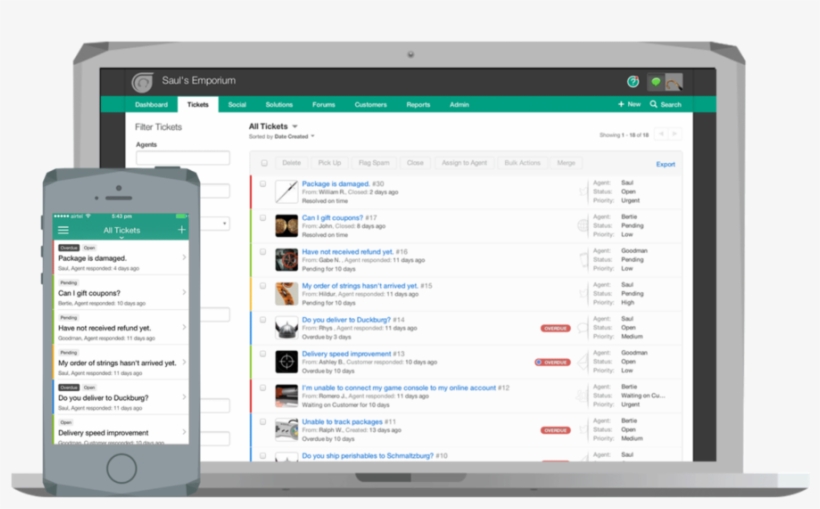This screenshot has height=509, width=820.
Task: Open the partly hidden filter select dropdown
Action: click(x=216, y=223)
